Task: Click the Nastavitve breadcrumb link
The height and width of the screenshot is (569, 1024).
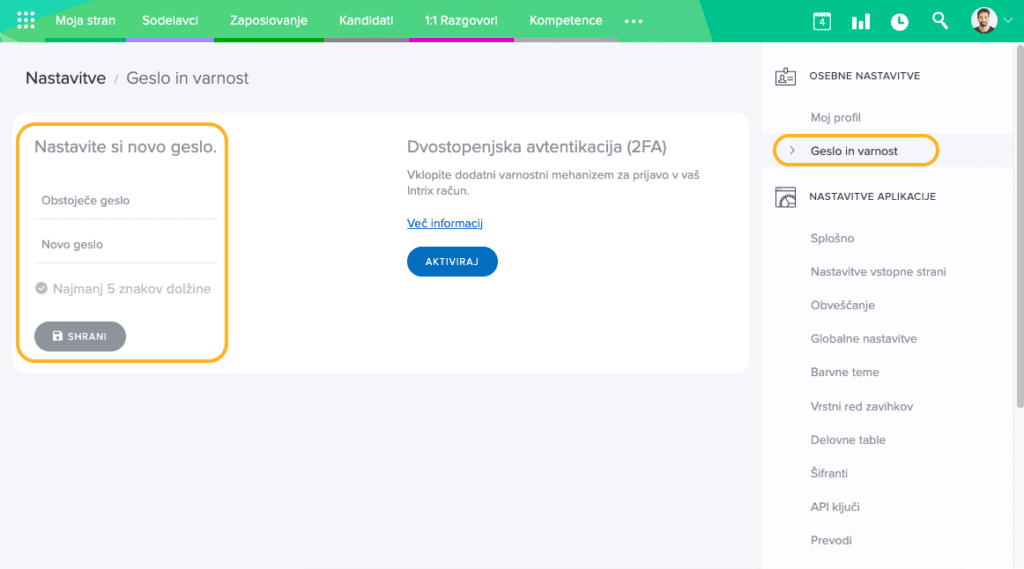Action: (66, 78)
